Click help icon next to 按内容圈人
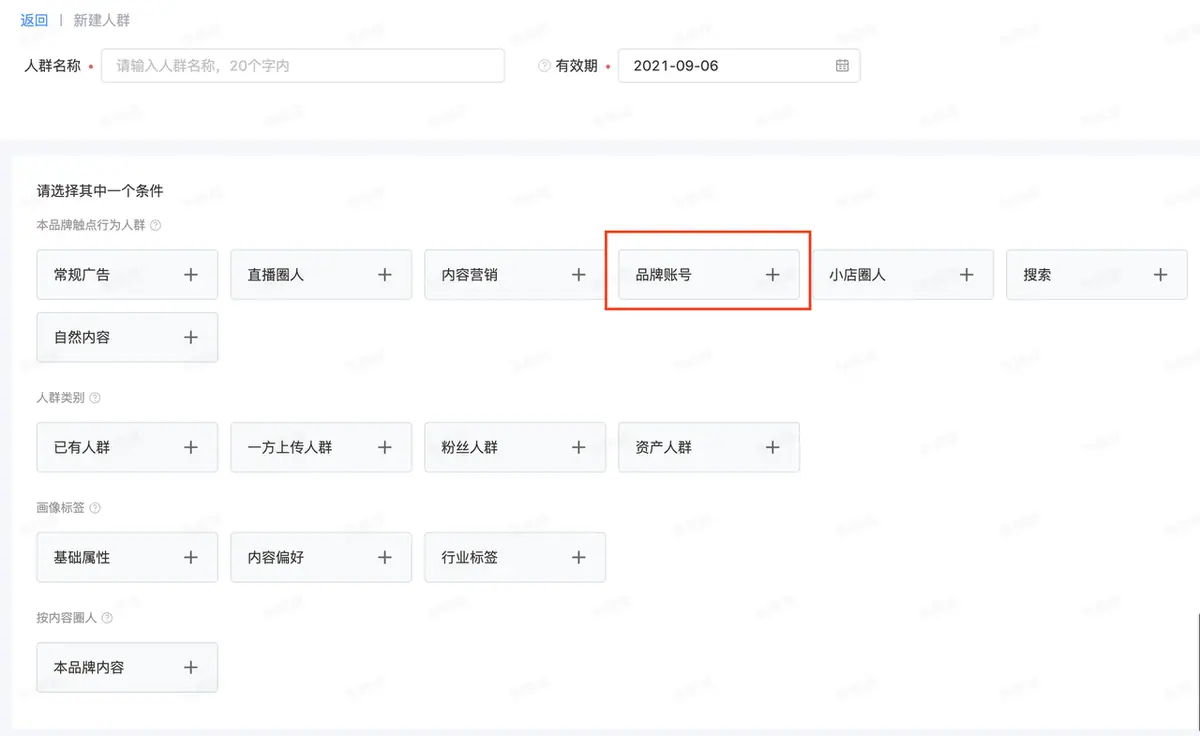The height and width of the screenshot is (736, 1200). [x=107, y=618]
